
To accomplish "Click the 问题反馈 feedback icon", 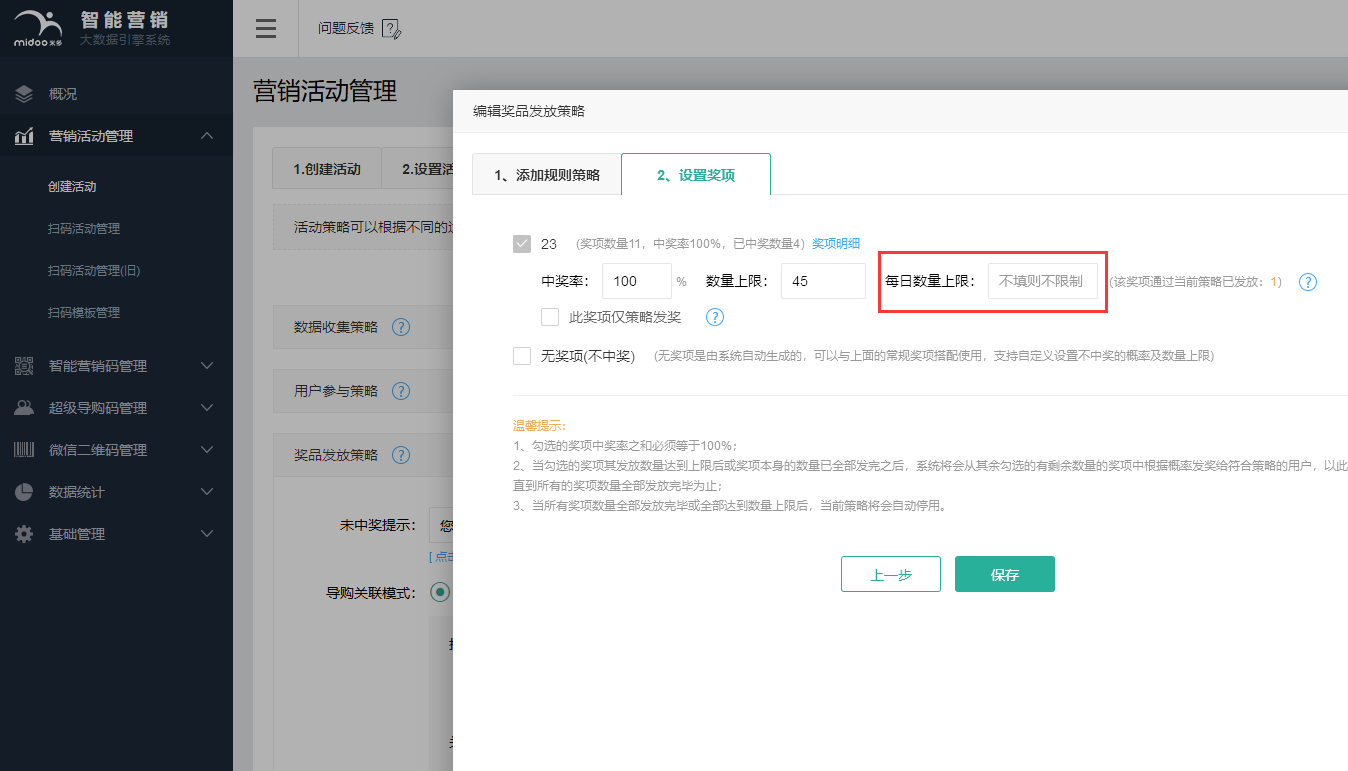I will tap(392, 29).
